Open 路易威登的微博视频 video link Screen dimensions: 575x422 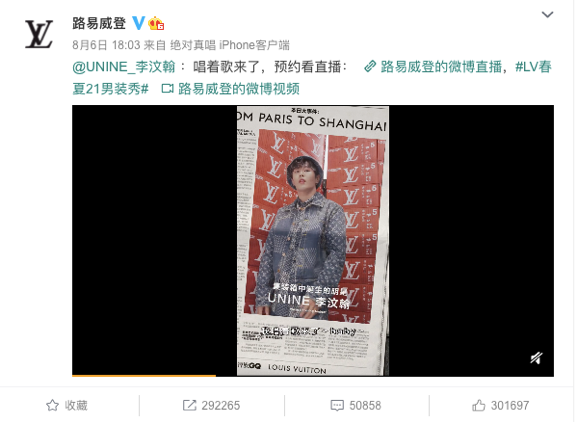tap(239, 89)
